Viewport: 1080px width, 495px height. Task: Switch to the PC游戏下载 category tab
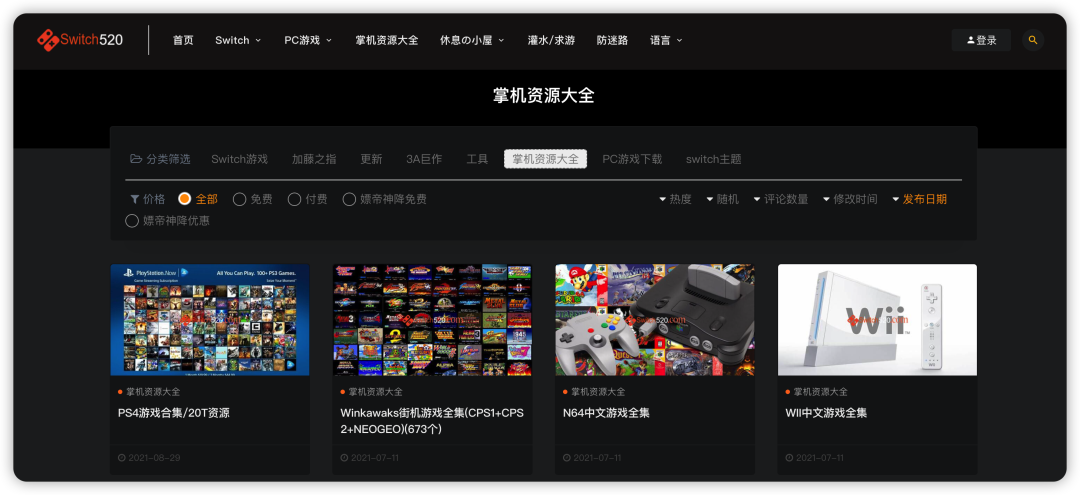click(632, 159)
